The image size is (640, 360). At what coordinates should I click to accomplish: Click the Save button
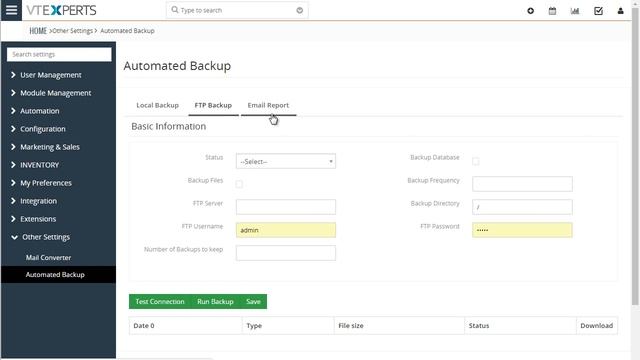pos(253,302)
